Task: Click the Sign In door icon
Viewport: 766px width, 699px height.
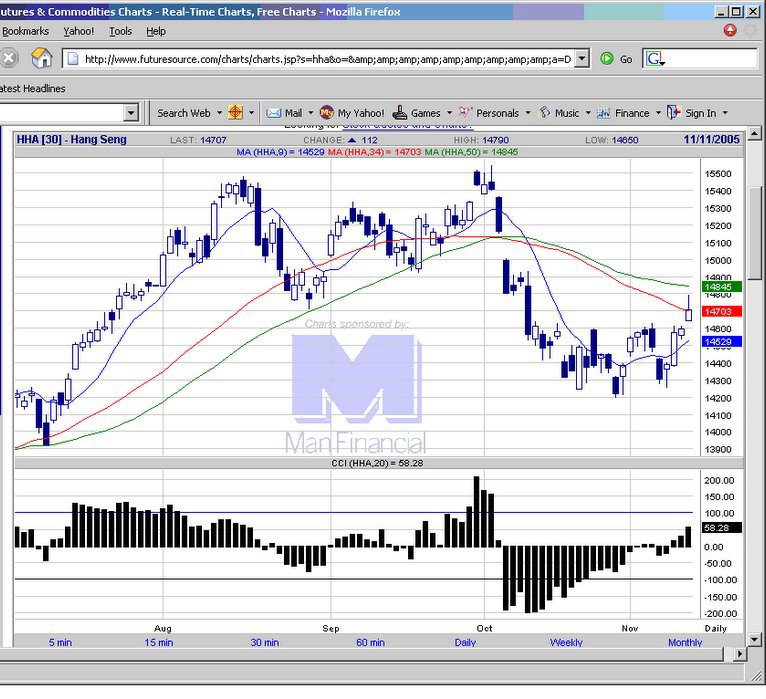Action: (674, 112)
